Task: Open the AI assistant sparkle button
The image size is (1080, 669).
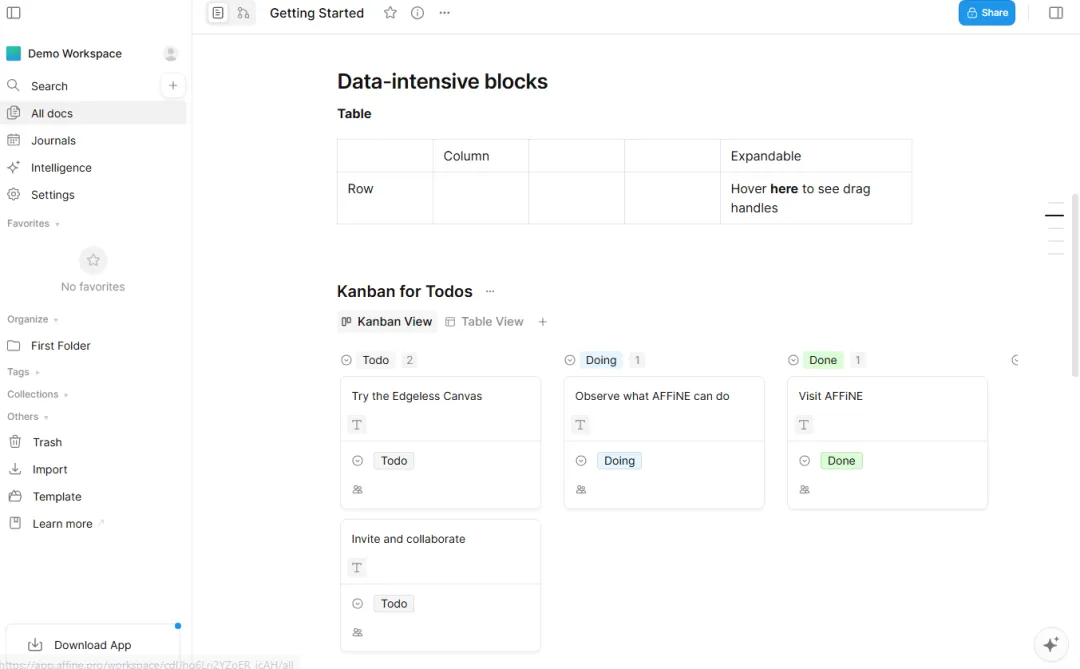Action: coord(1050,644)
